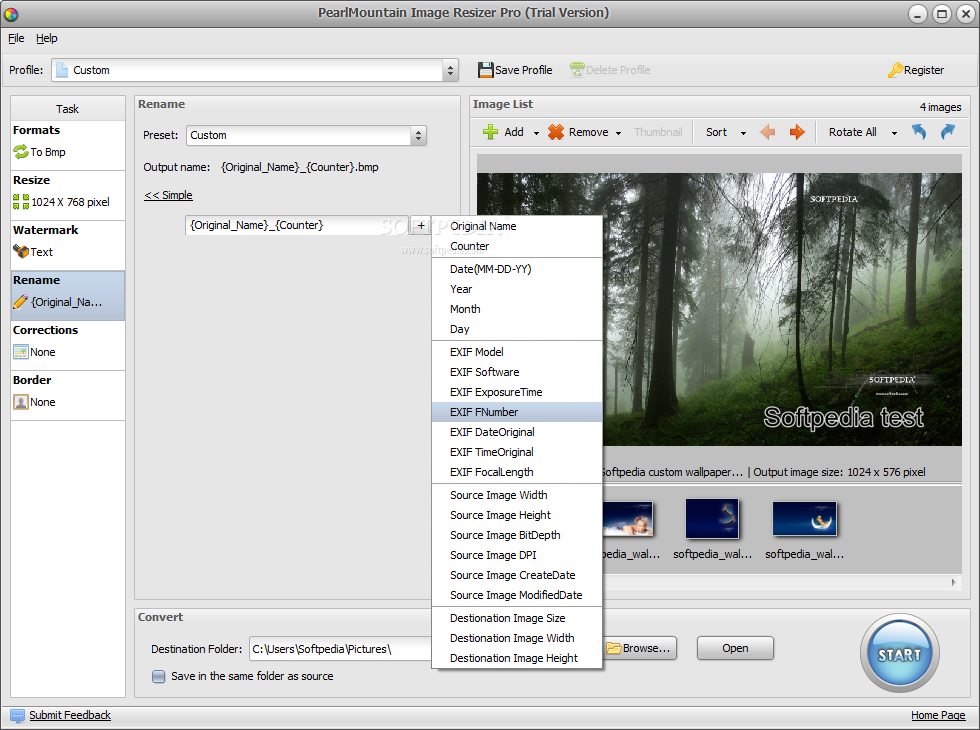Screen dimensions: 980x730
Task: Select EXIF FocalLength menu entry
Action: 517,472
